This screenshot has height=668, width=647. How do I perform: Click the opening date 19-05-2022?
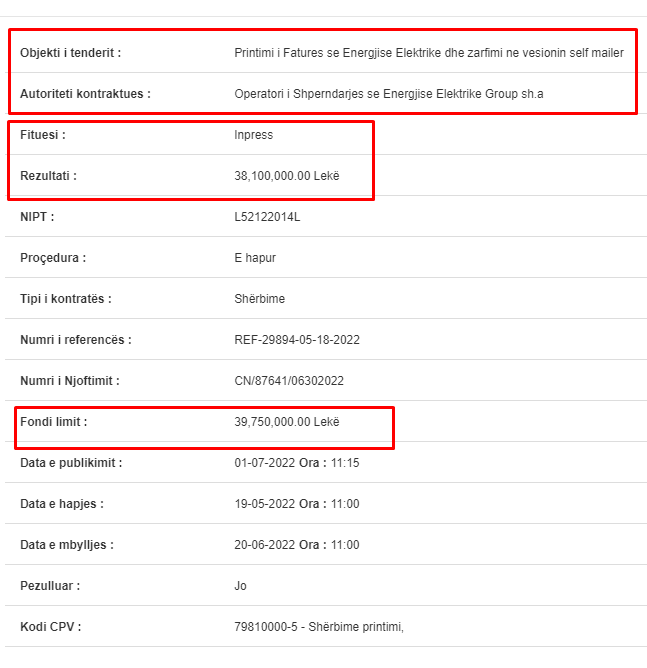265,504
